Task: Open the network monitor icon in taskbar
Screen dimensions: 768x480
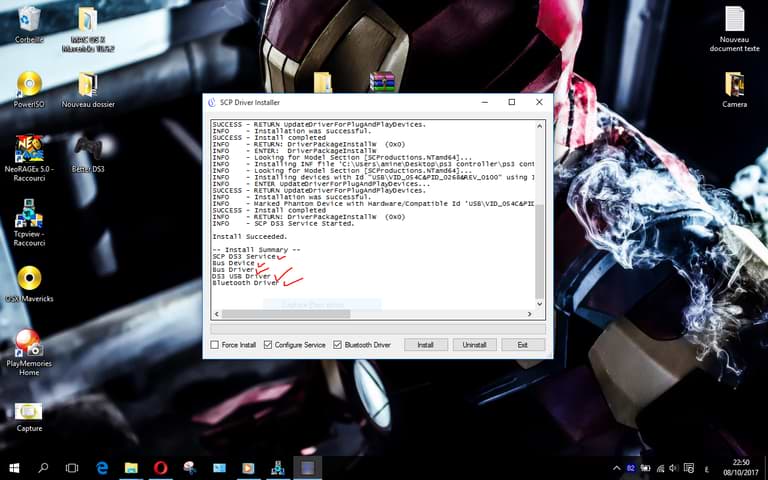Action: coord(278,468)
